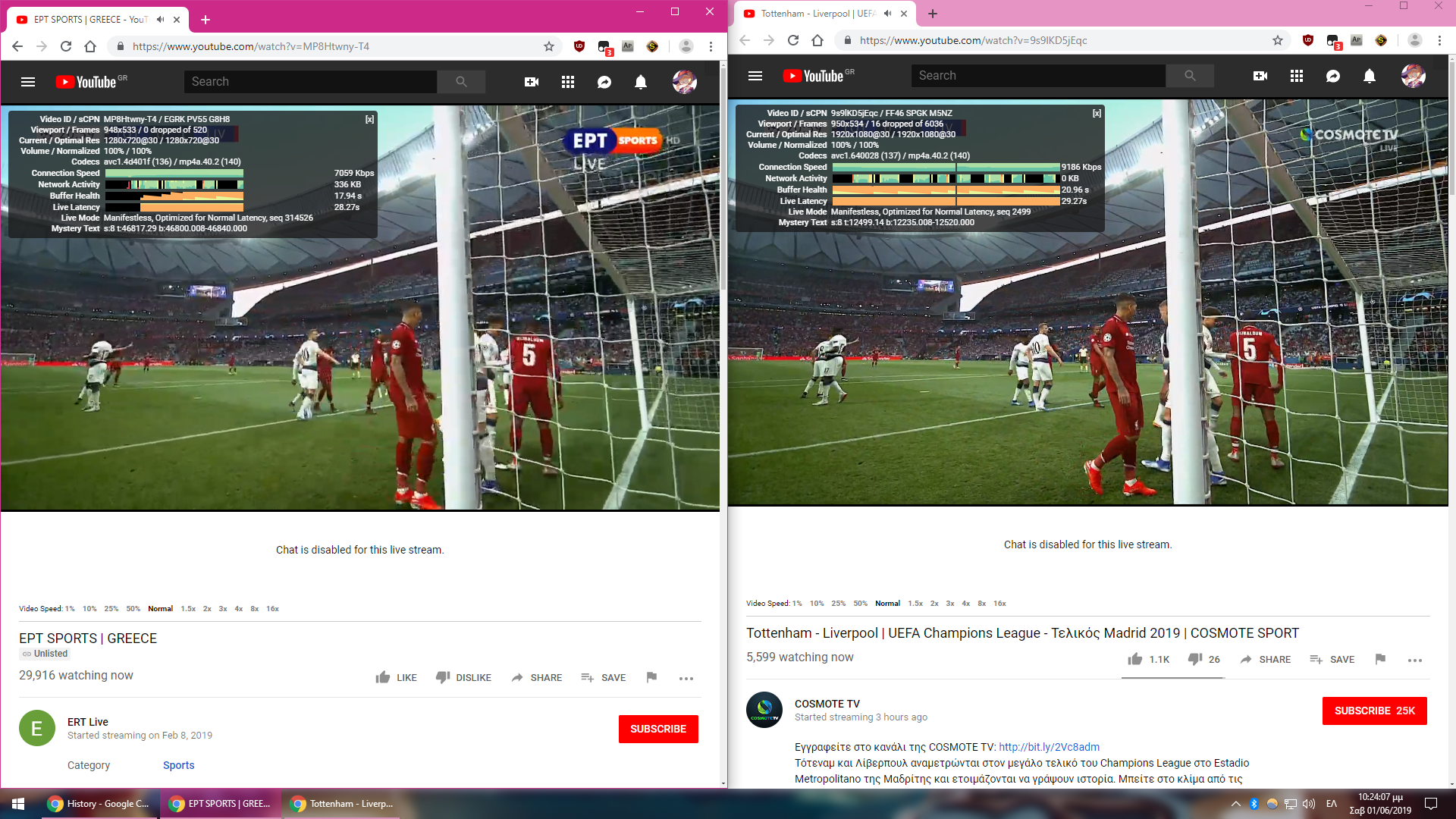This screenshot has width=1456, height=819.
Task: Click search magnifier button in right window
Action: tap(1190, 76)
